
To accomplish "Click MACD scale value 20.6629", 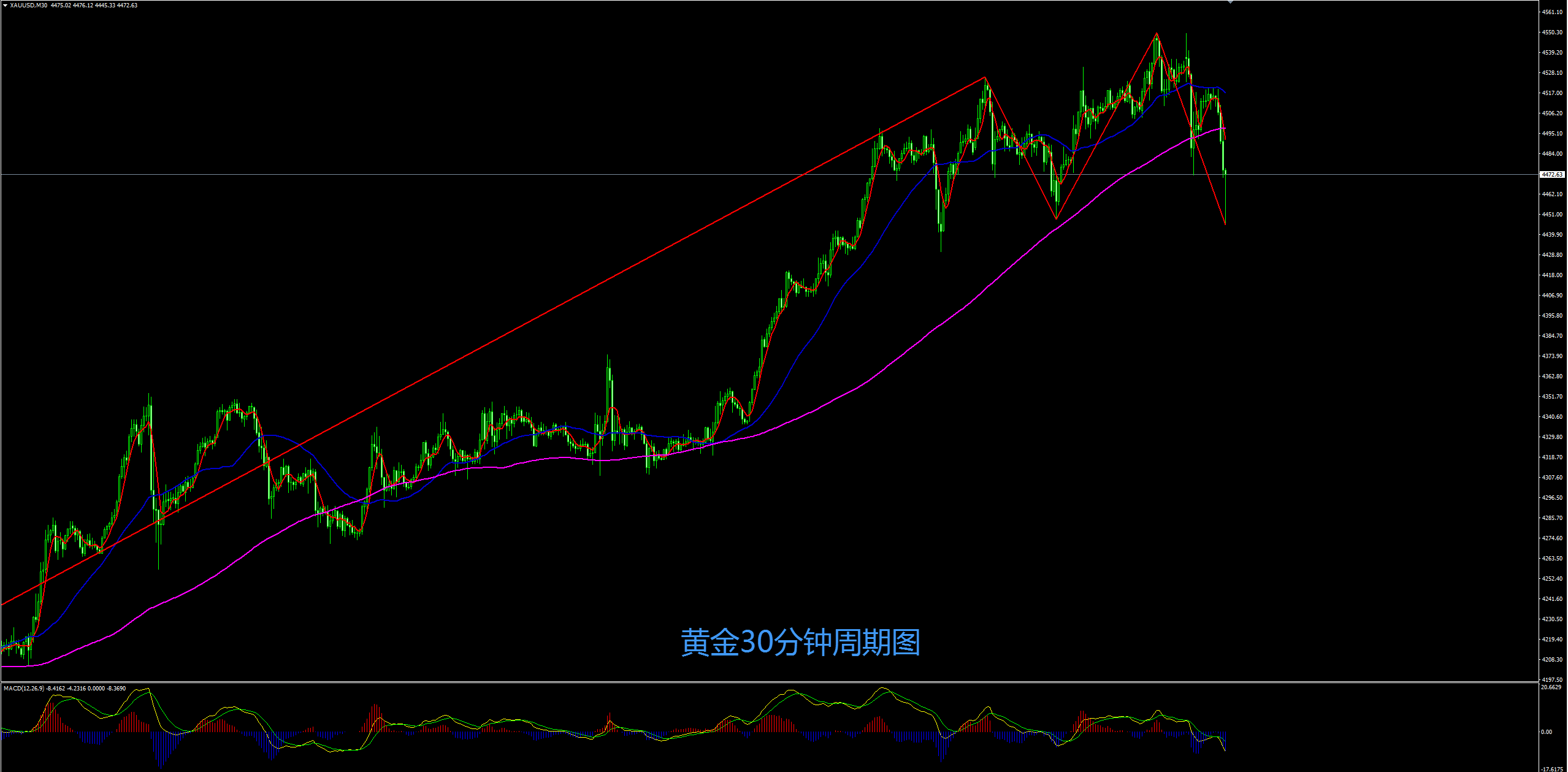I will 1551,687.
